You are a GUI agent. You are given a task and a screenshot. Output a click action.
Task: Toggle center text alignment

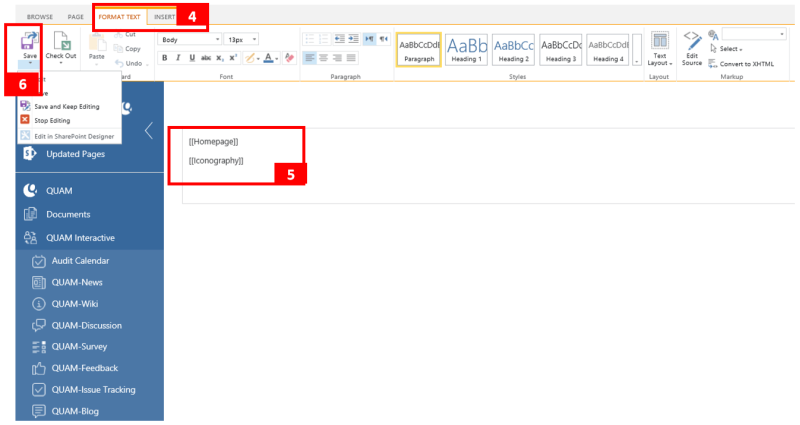tap(323, 58)
